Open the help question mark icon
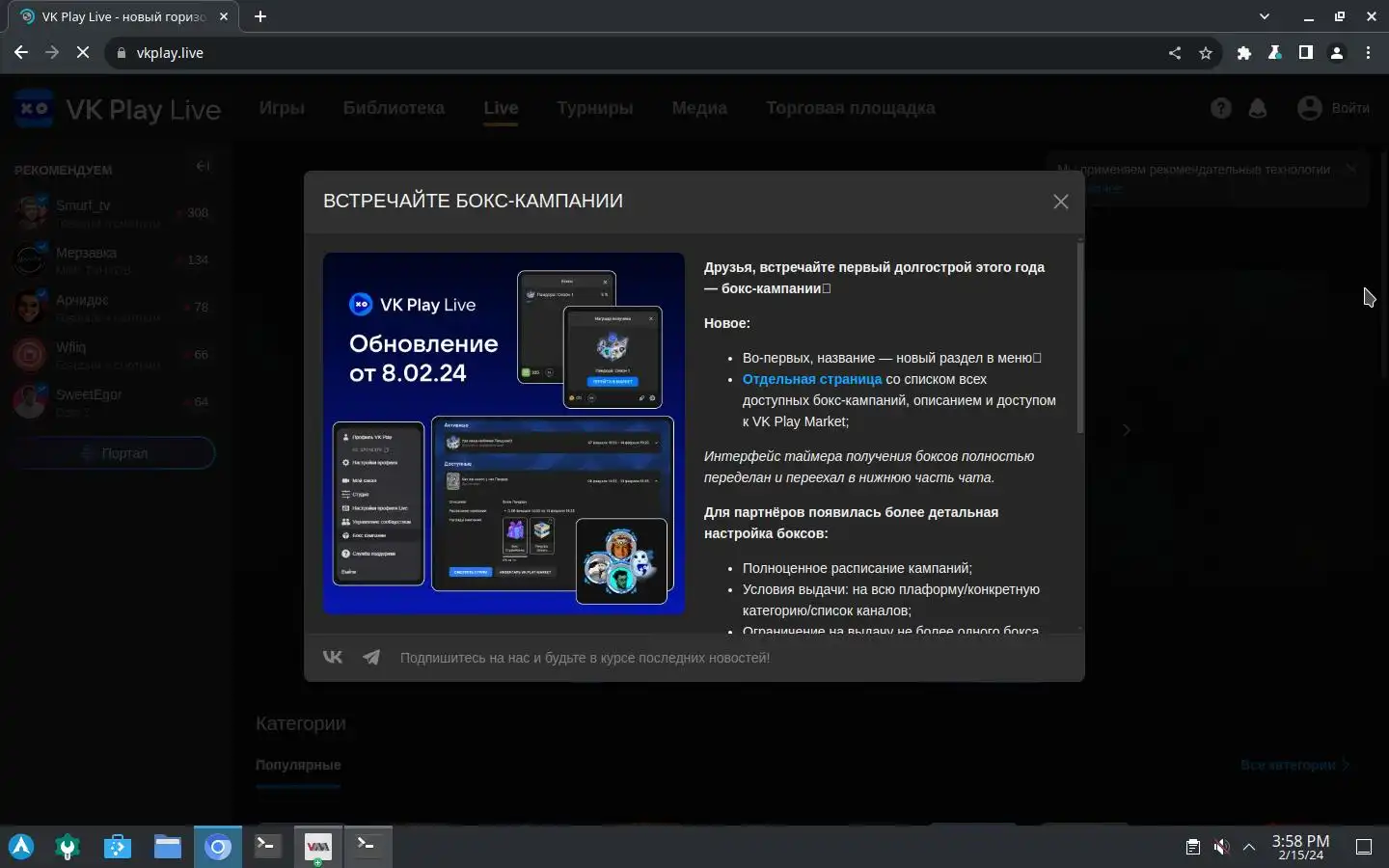Viewport: 1389px width, 868px height. pos(1221,108)
